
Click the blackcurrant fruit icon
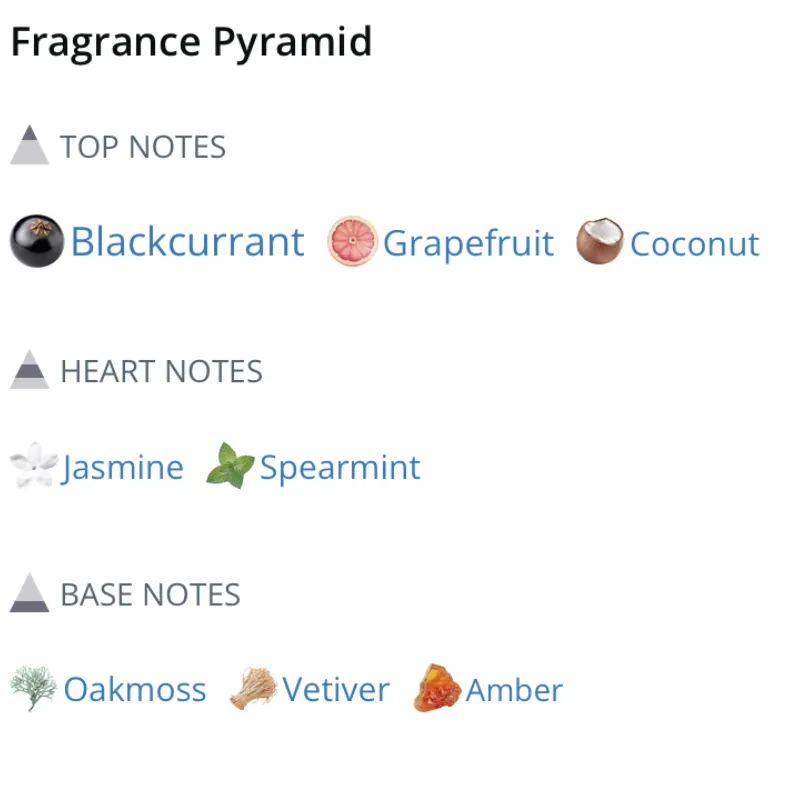[37, 243]
